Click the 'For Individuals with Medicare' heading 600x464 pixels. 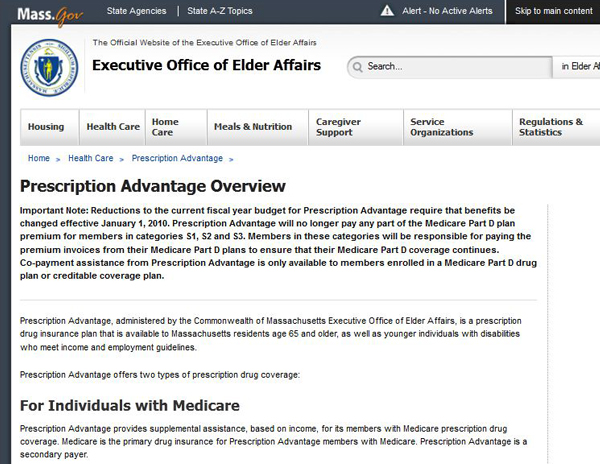(130, 405)
